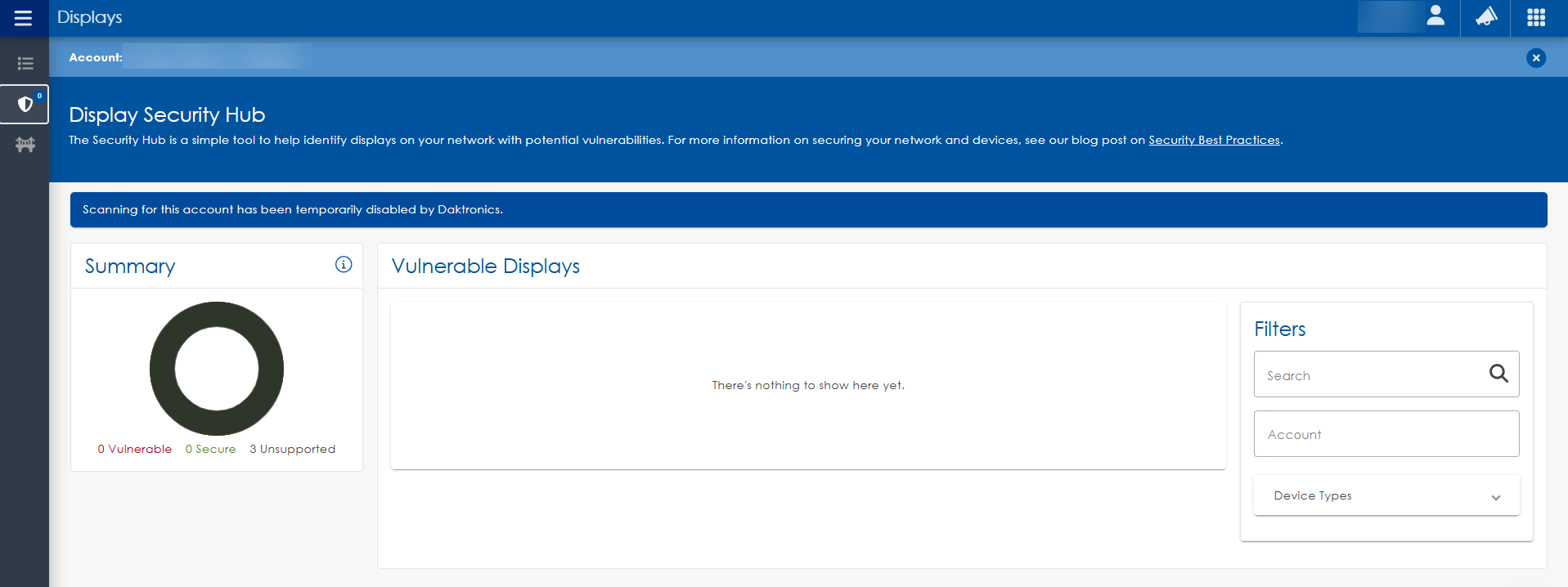Click the bridge icon in the sidebar
The image size is (1568, 587).
coord(25,145)
